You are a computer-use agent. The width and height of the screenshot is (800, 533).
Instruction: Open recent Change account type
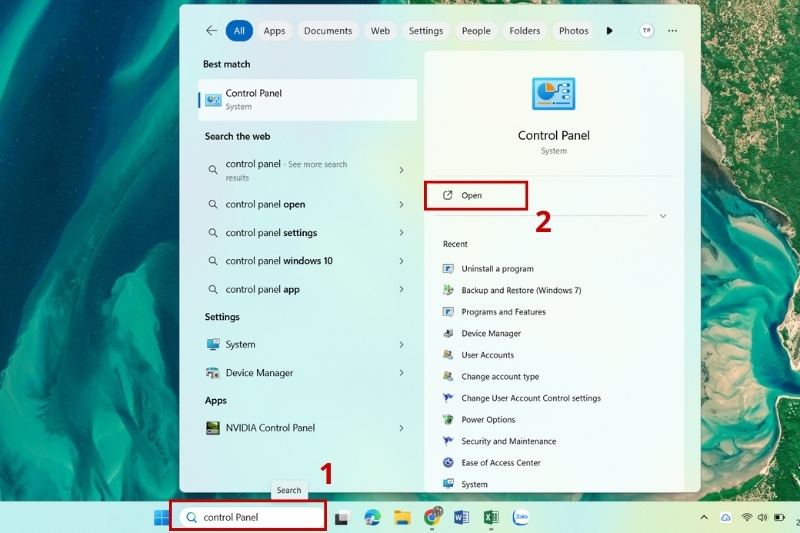tap(500, 376)
